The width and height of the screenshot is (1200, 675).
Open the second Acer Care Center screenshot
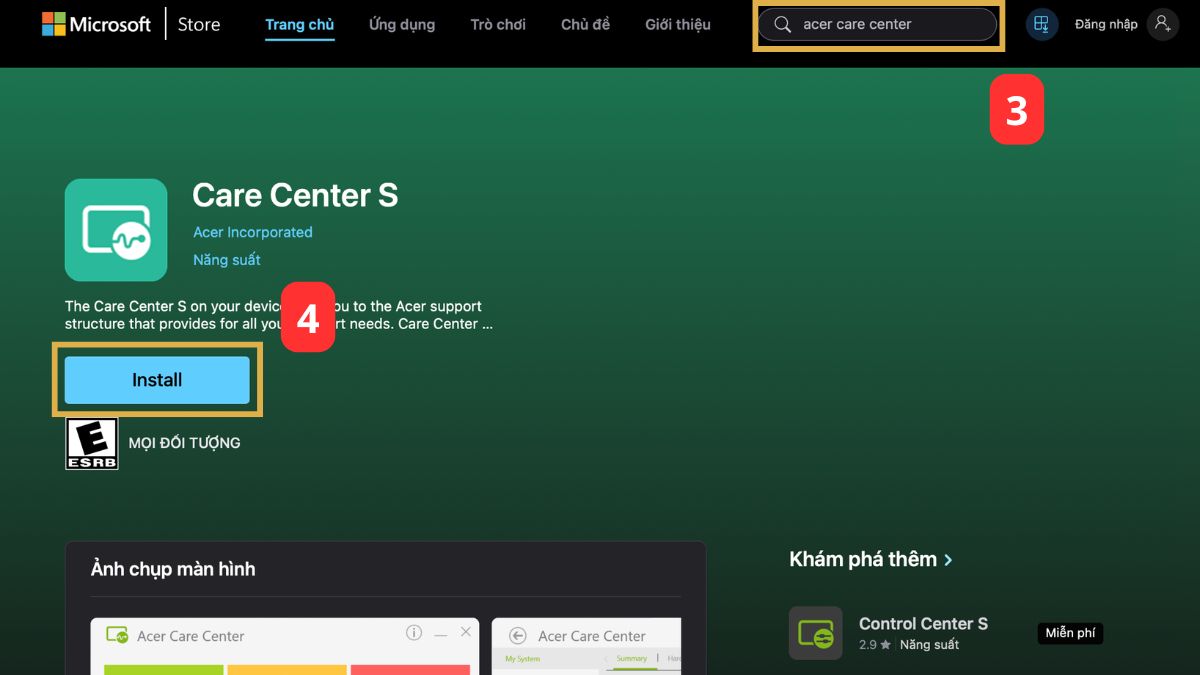click(587, 646)
